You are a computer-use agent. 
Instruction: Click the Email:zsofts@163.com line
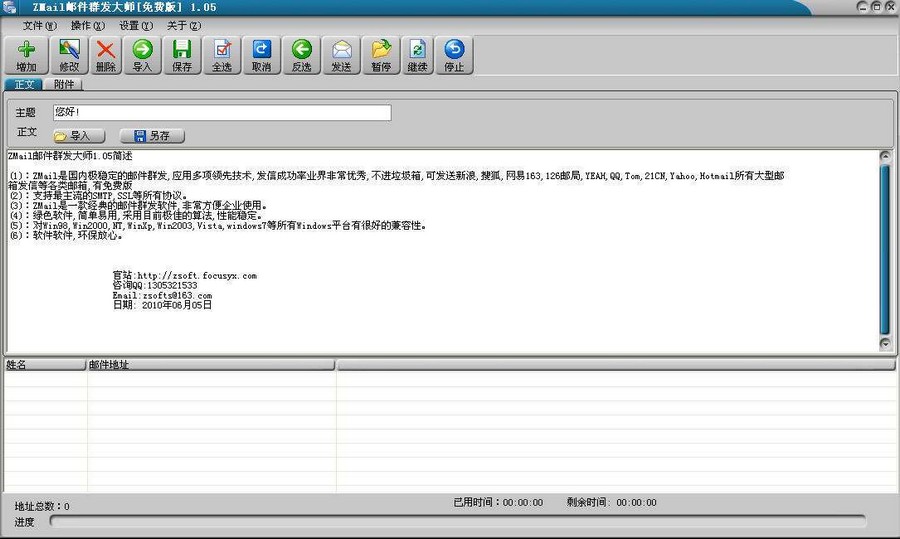tap(162, 296)
